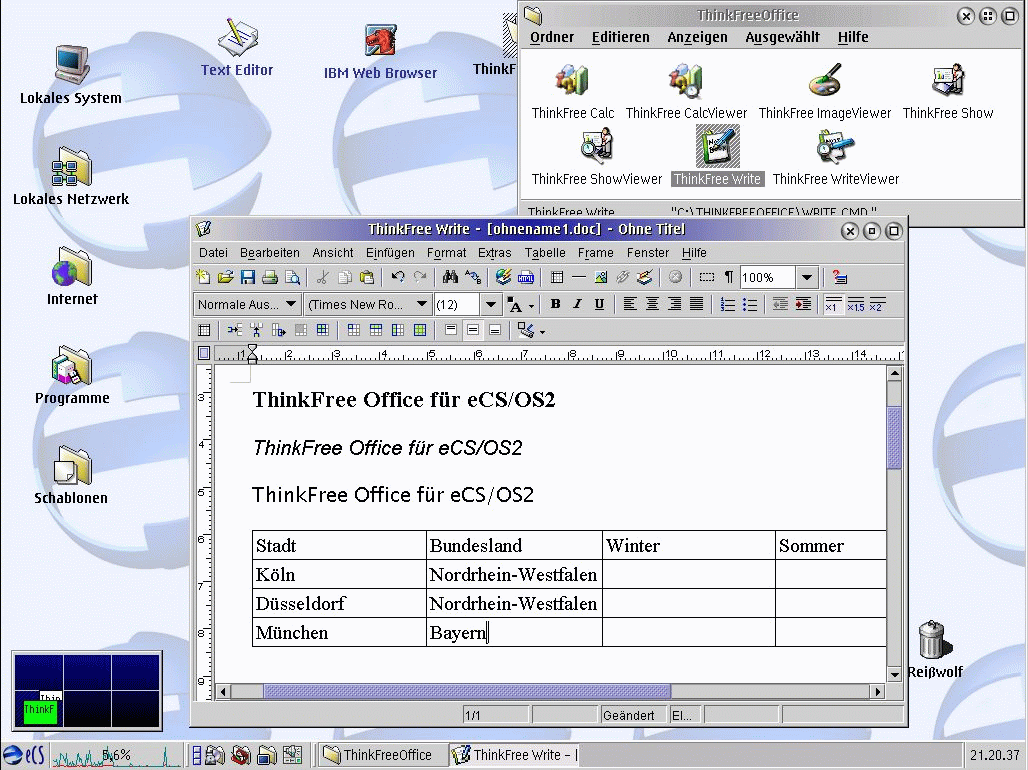The width and height of the screenshot is (1028, 770).
Task: Toggle underline formatting
Action: (x=599, y=304)
